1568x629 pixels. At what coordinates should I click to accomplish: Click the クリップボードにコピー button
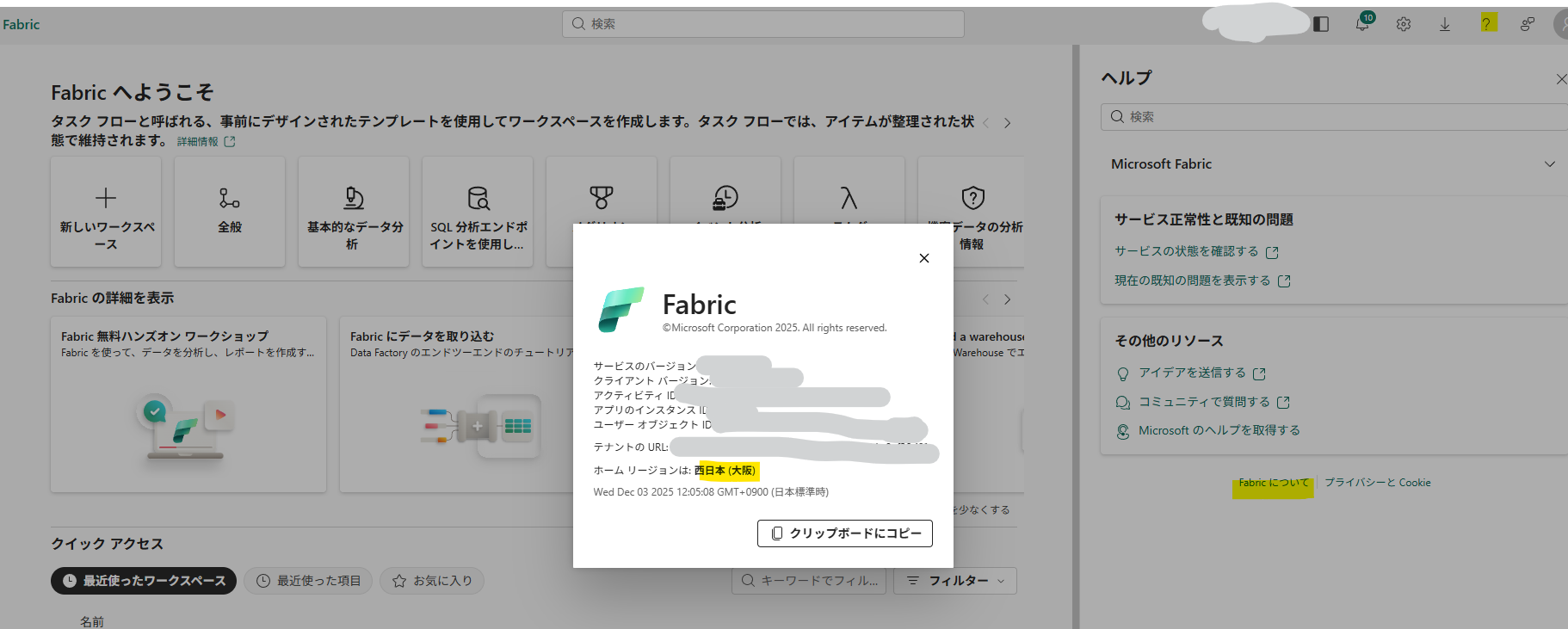(x=845, y=533)
